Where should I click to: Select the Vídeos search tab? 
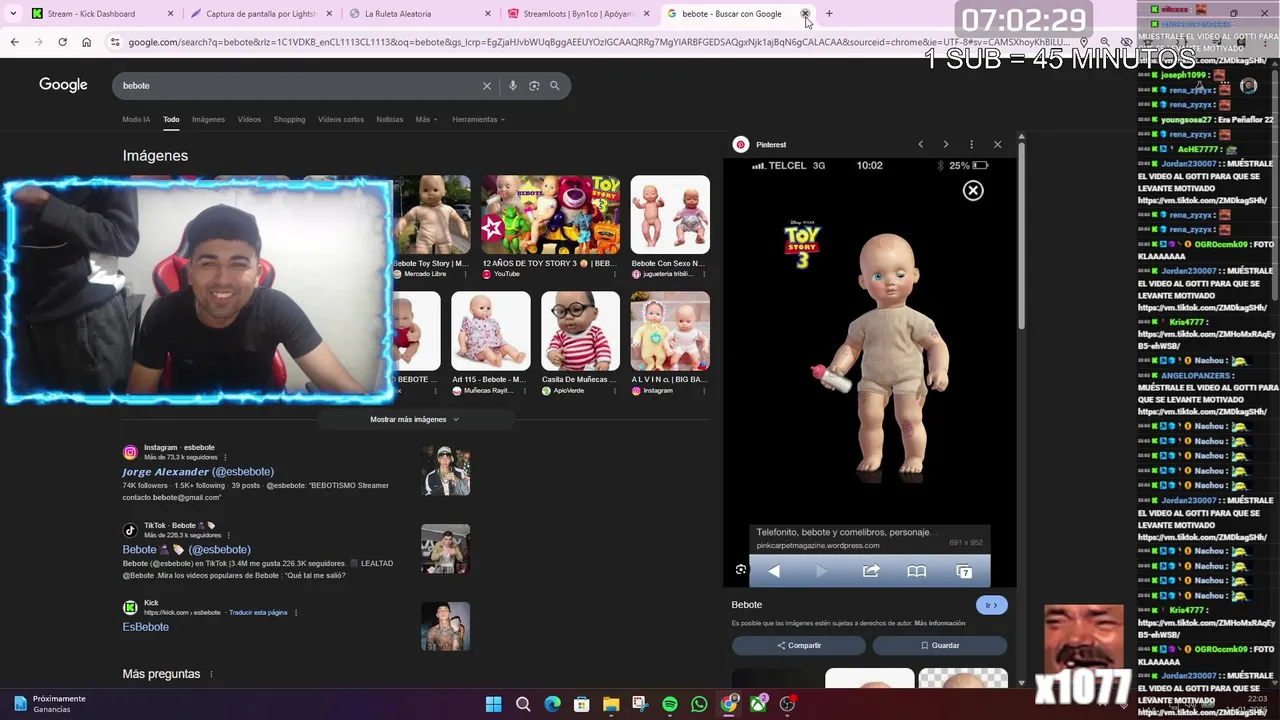[x=249, y=119]
